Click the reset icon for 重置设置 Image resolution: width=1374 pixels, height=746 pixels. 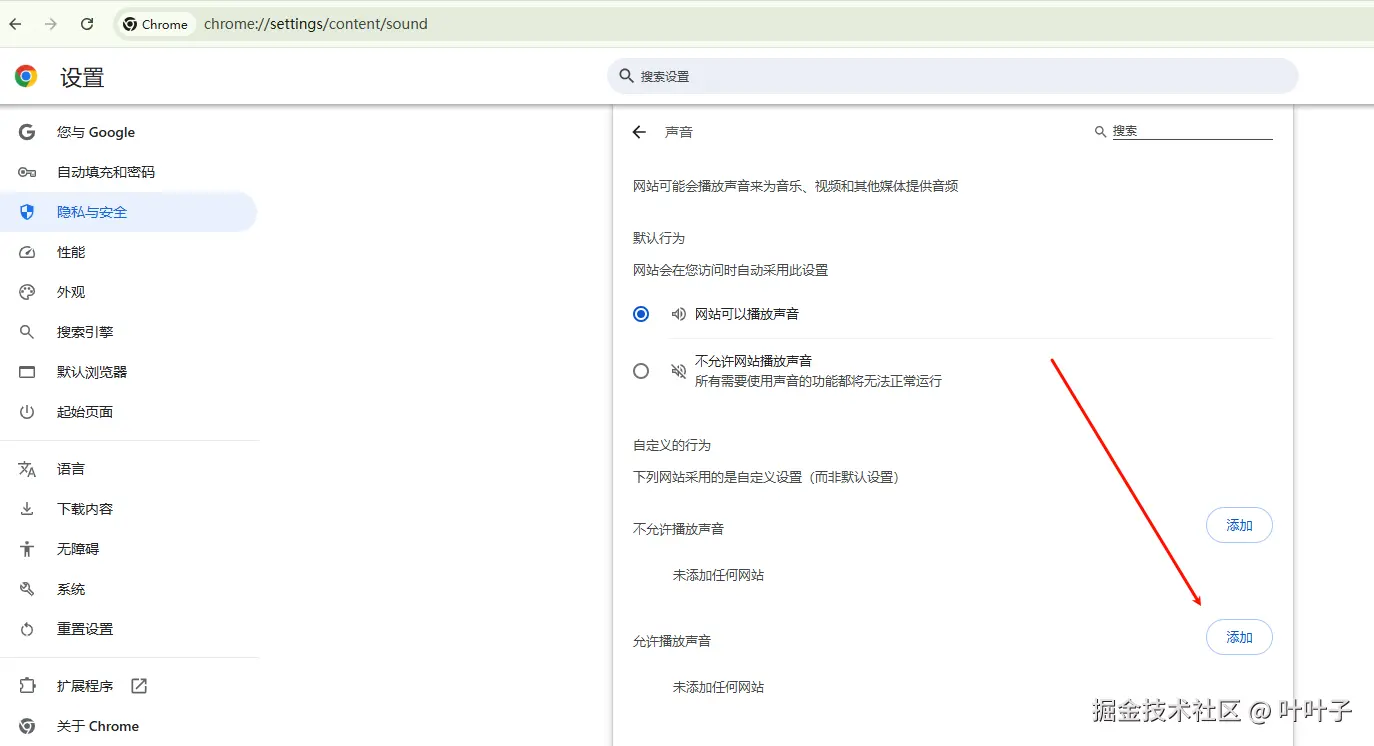pos(27,629)
